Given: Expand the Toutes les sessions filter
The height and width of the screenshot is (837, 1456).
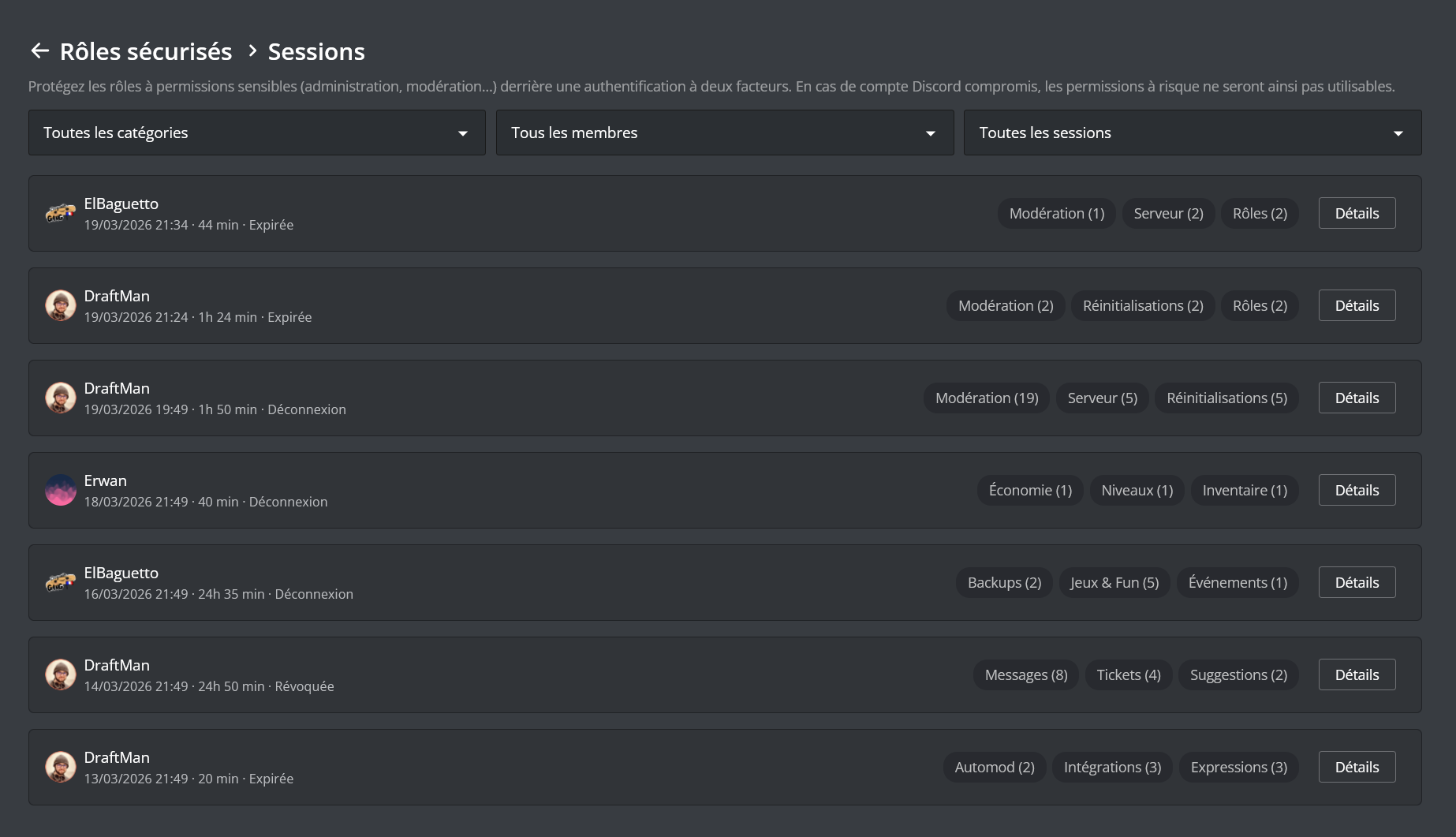Looking at the screenshot, I should 1192,133.
